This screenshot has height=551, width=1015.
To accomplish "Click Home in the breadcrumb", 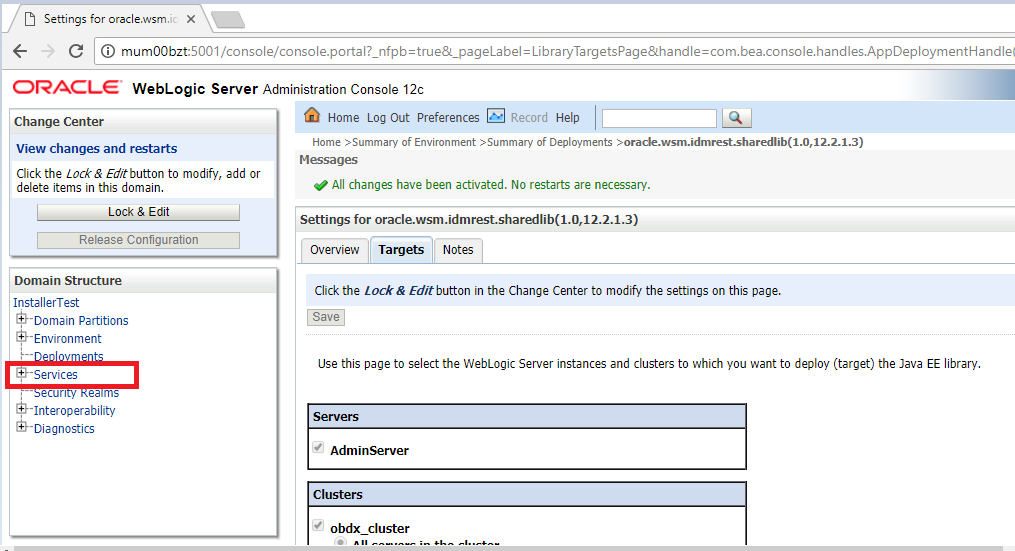I will [326, 142].
